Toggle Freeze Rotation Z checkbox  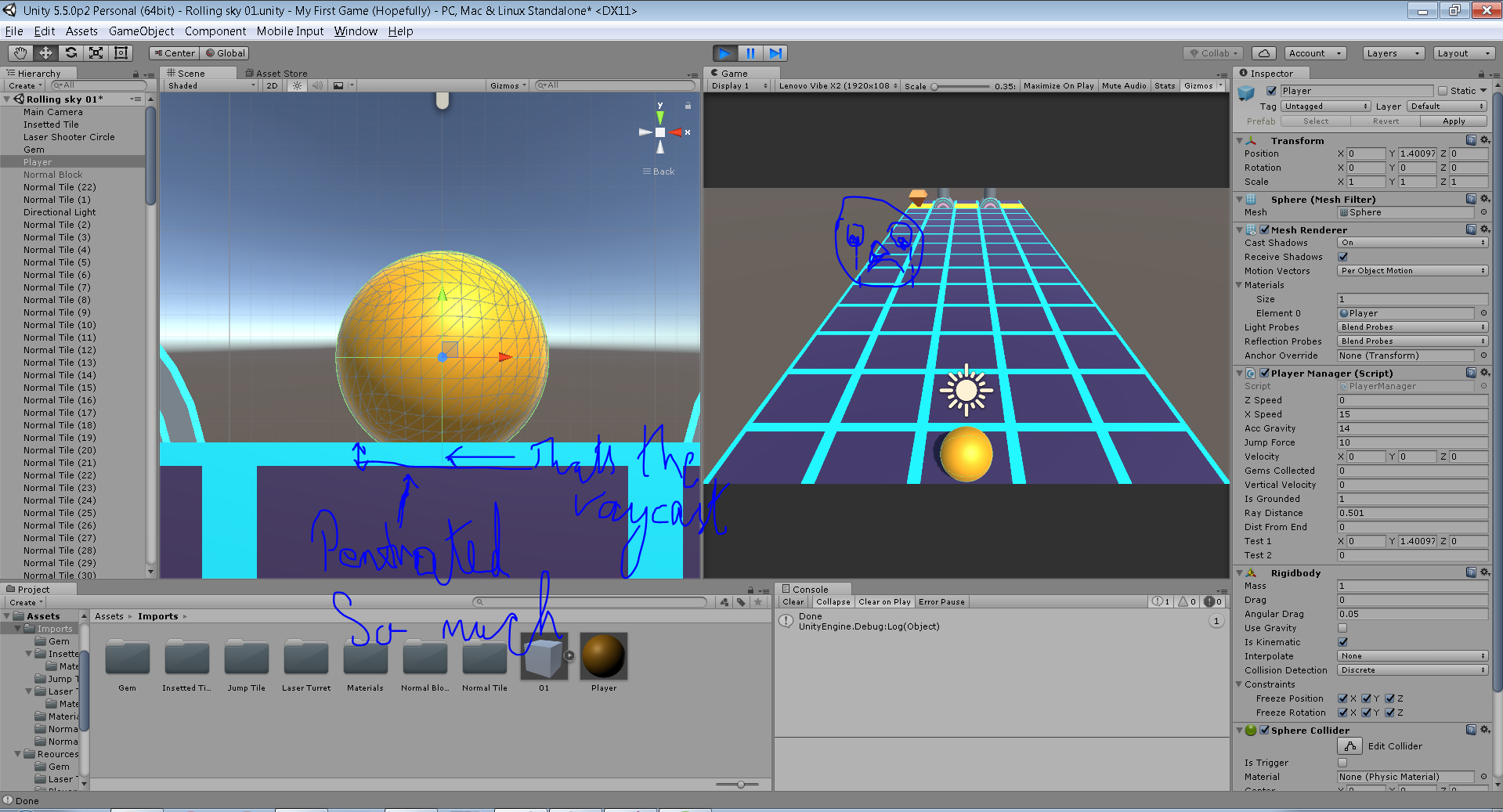pyautogui.click(x=1389, y=713)
